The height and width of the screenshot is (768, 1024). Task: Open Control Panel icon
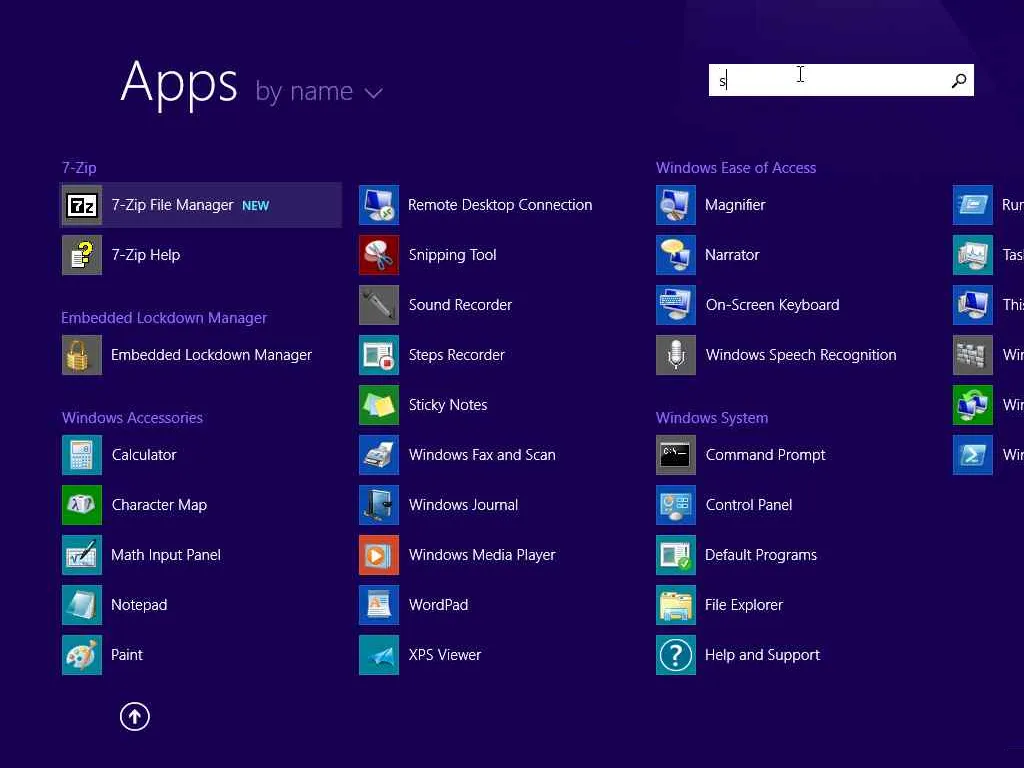[x=676, y=505]
